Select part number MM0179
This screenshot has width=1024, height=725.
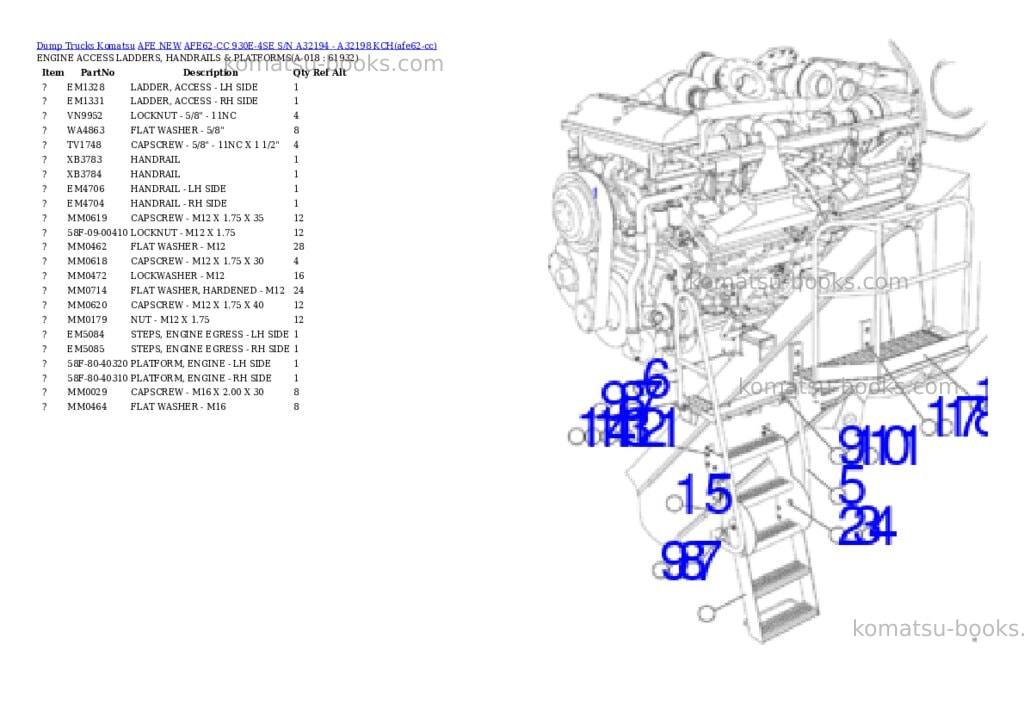point(87,319)
